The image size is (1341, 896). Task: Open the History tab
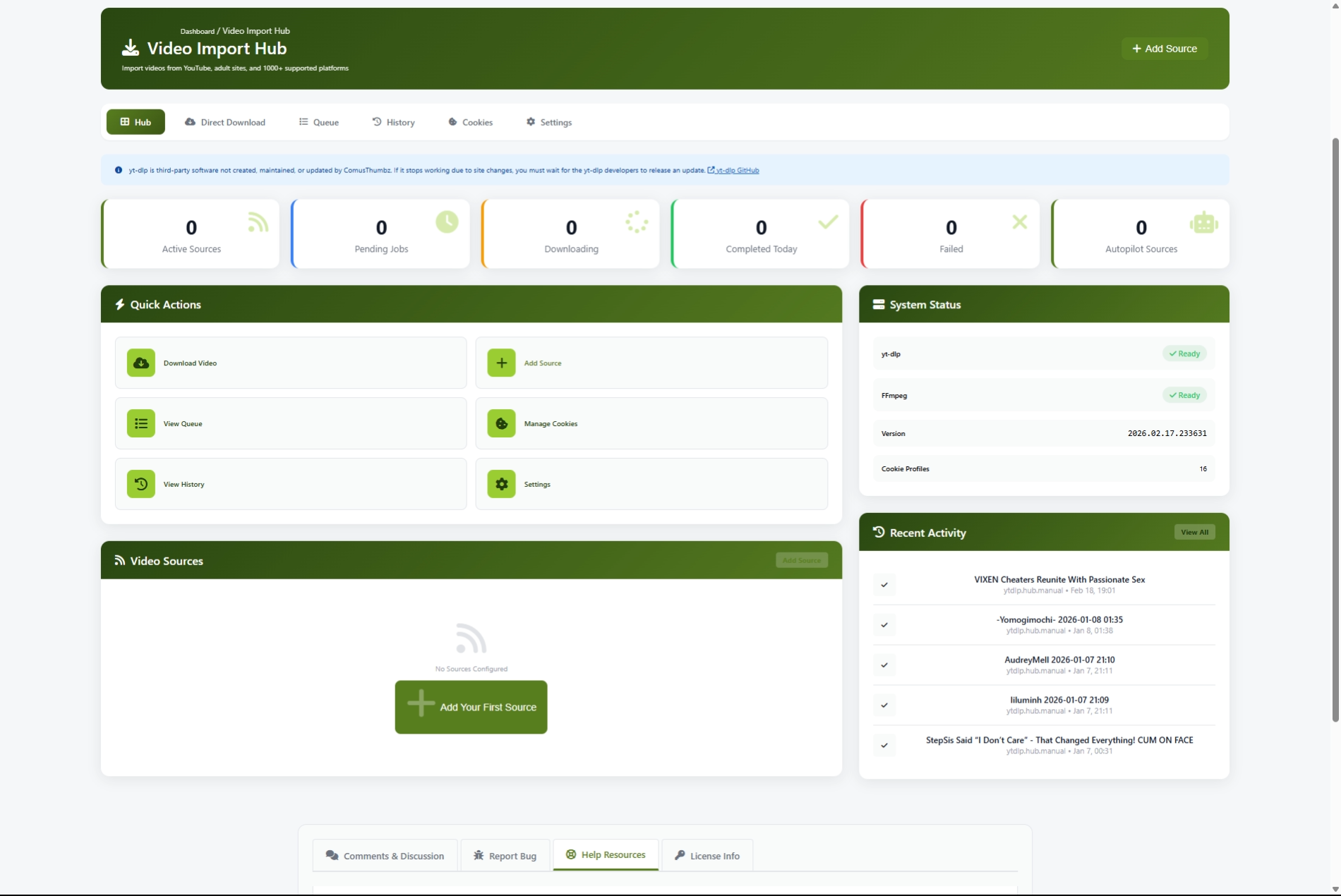(393, 122)
